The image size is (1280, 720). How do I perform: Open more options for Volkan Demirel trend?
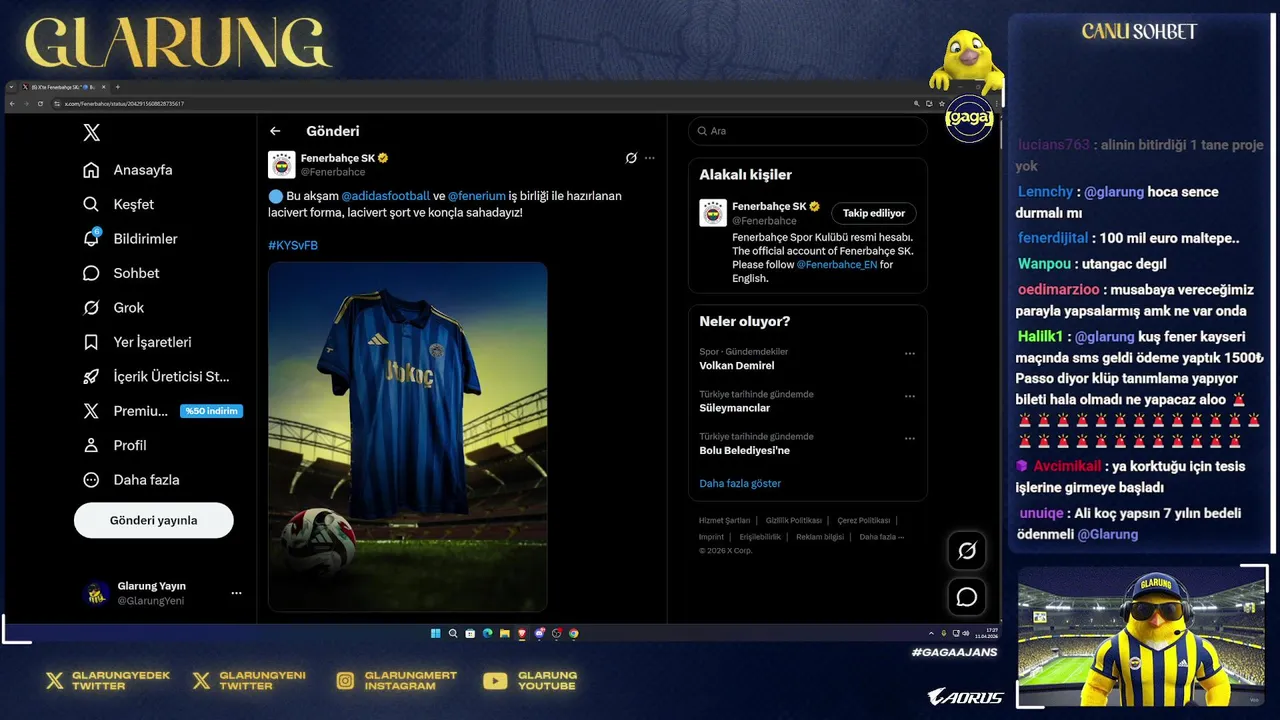(910, 353)
